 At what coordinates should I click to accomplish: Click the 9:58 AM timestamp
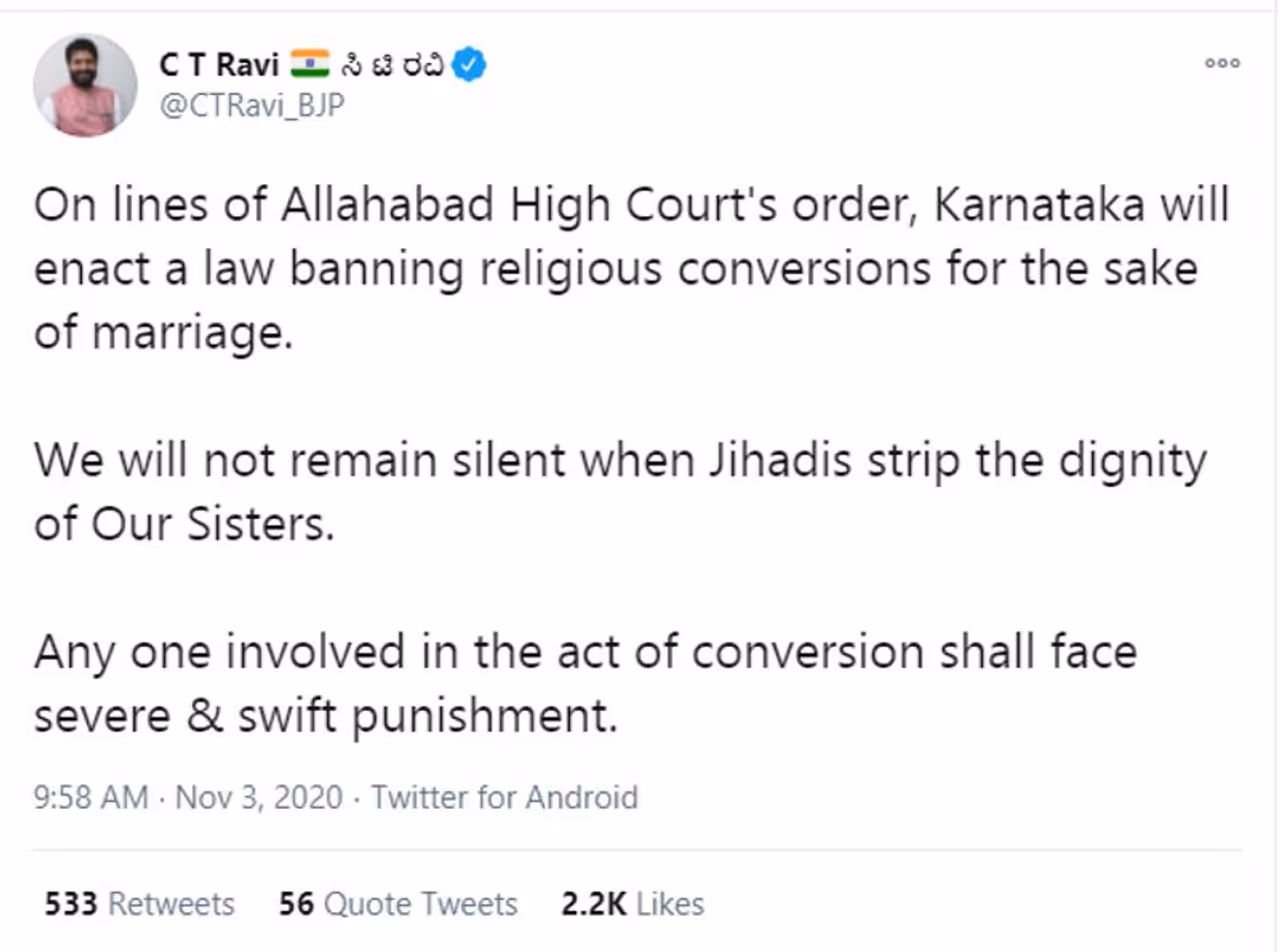(90, 798)
